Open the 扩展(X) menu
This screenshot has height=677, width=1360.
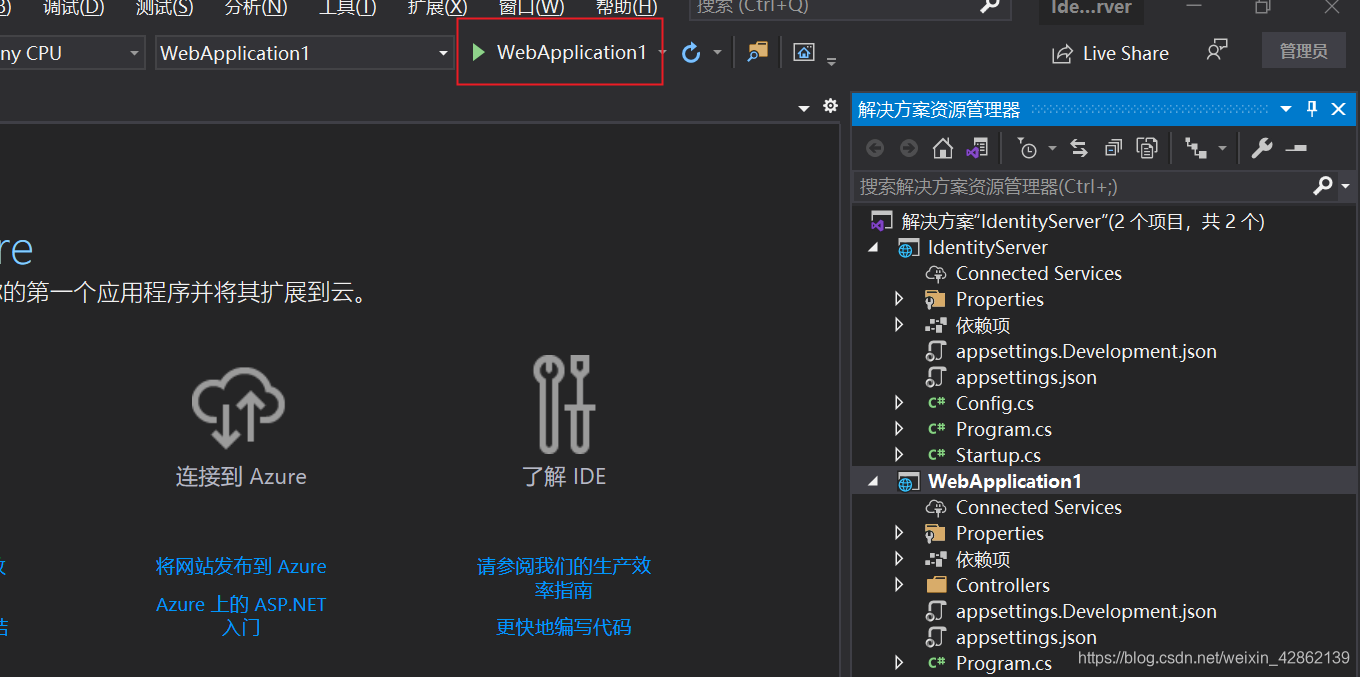pos(437,7)
